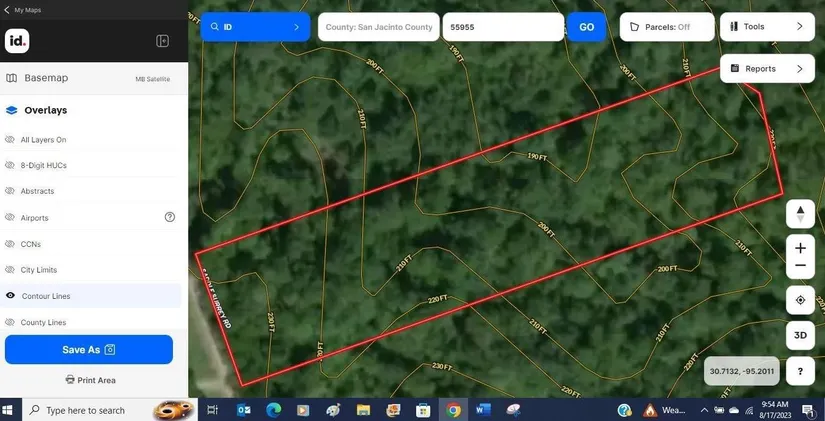The height and width of the screenshot is (421, 825).
Task: Click the compass north arrow icon
Action: tap(800, 215)
